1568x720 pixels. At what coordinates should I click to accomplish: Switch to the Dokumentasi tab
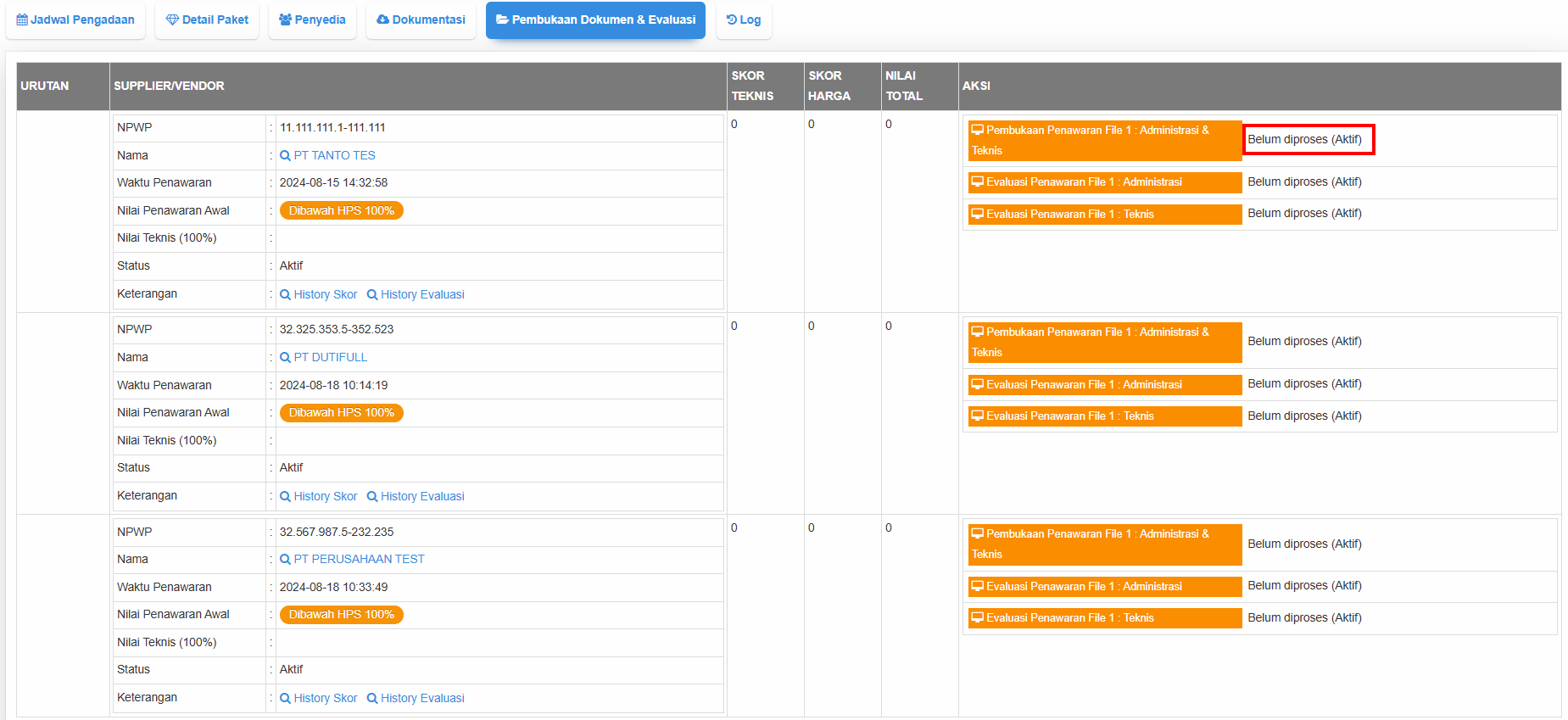click(x=421, y=20)
